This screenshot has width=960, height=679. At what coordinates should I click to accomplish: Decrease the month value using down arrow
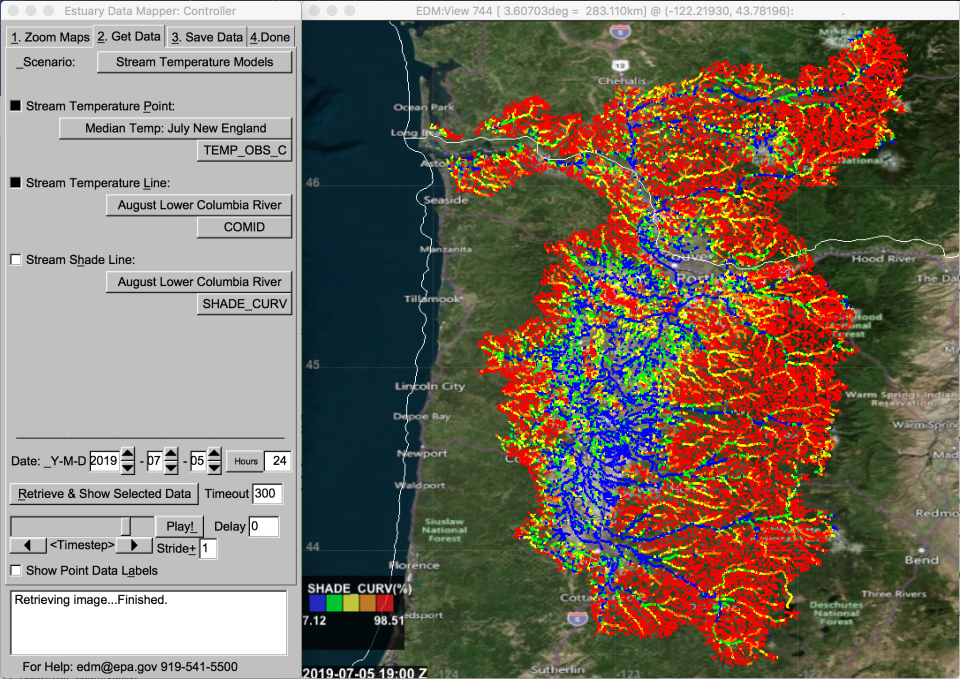pos(171,468)
